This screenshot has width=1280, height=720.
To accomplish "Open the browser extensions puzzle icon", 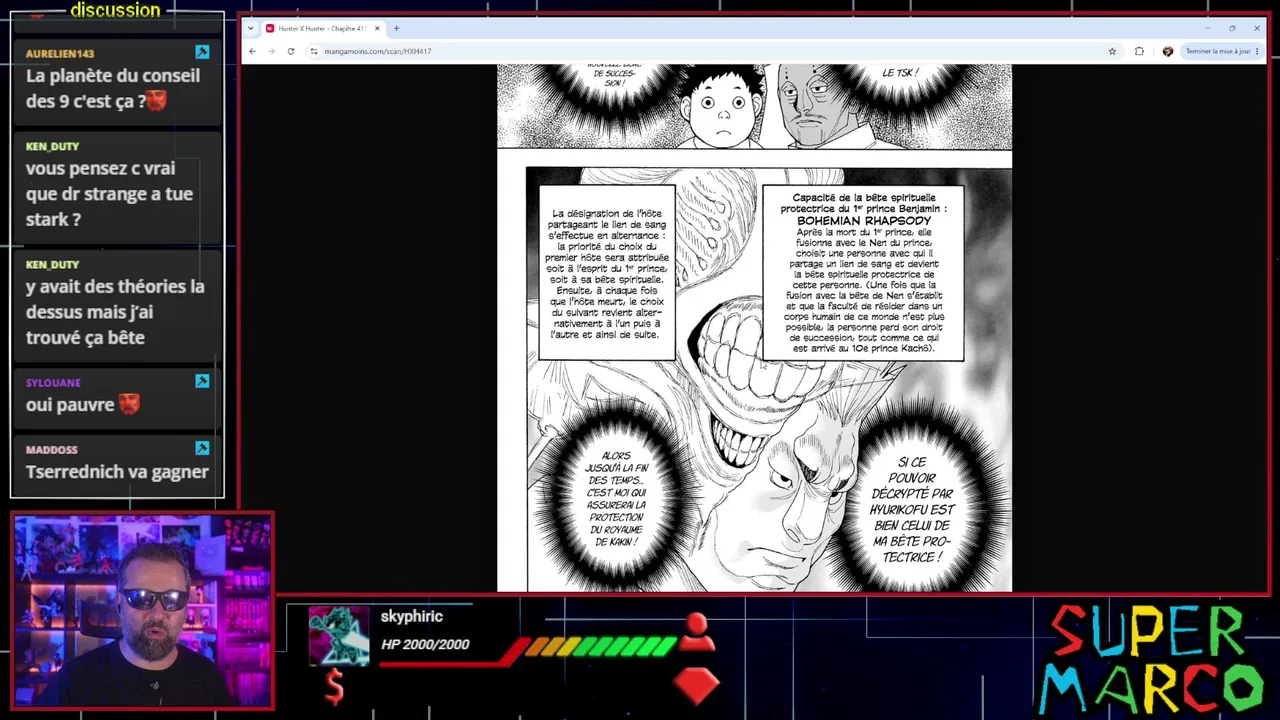I will coord(1139,51).
